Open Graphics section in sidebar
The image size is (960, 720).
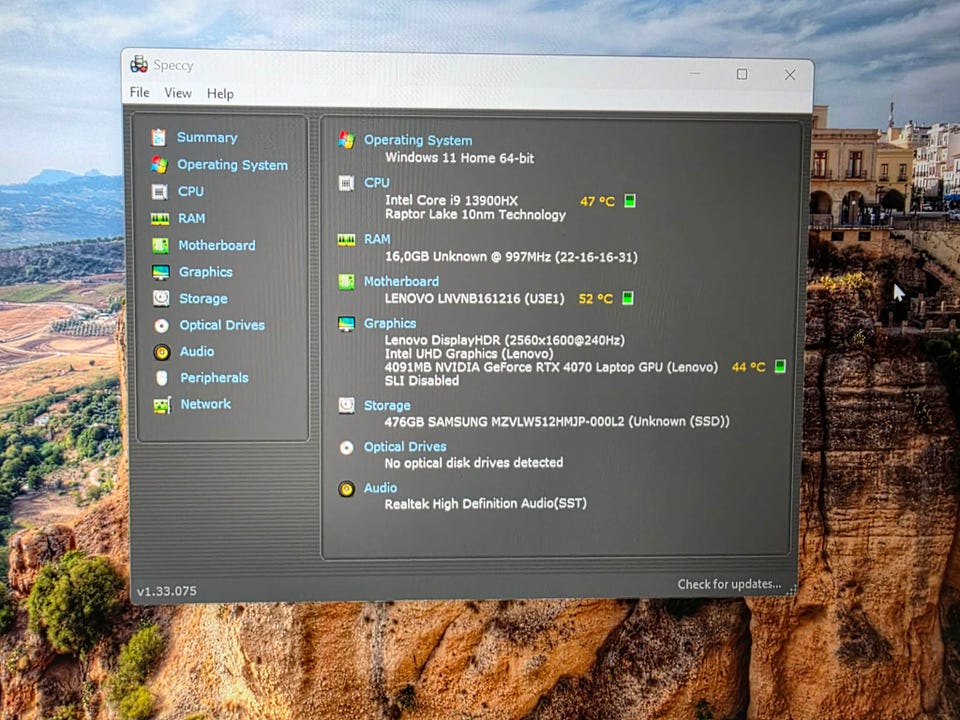pyautogui.click(x=206, y=272)
